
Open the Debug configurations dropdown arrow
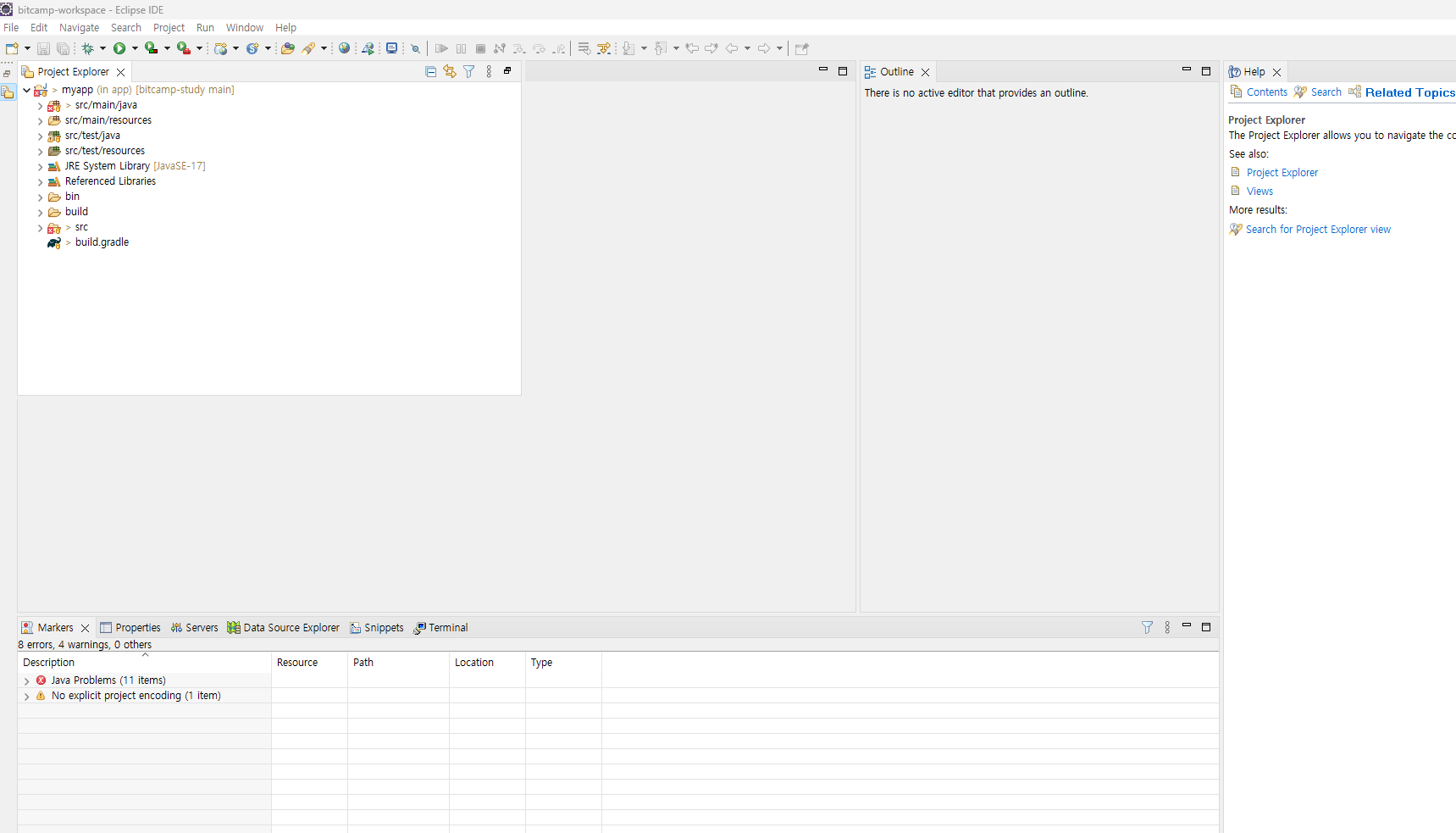[102, 48]
